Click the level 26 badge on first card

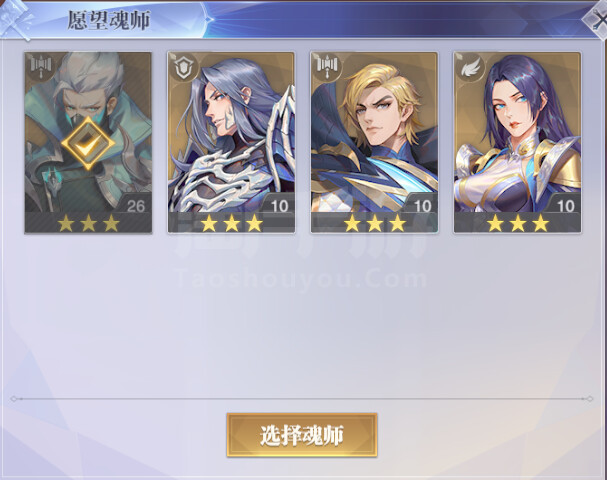click(135, 205)
